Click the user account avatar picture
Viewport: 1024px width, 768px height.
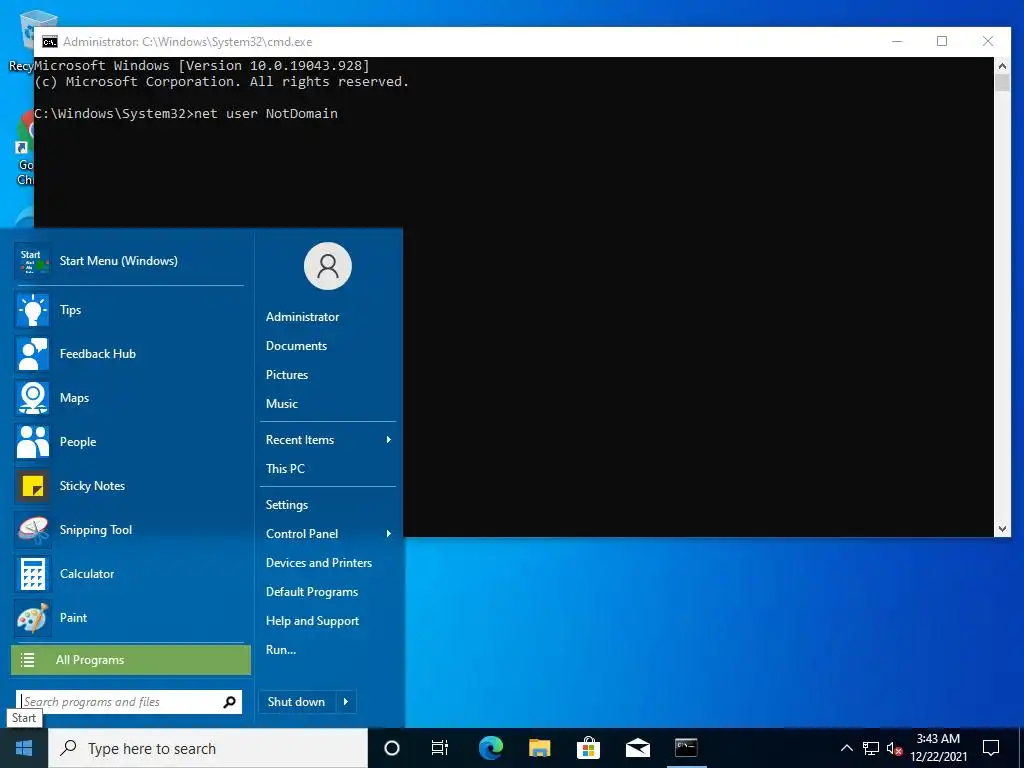(328, 266)
